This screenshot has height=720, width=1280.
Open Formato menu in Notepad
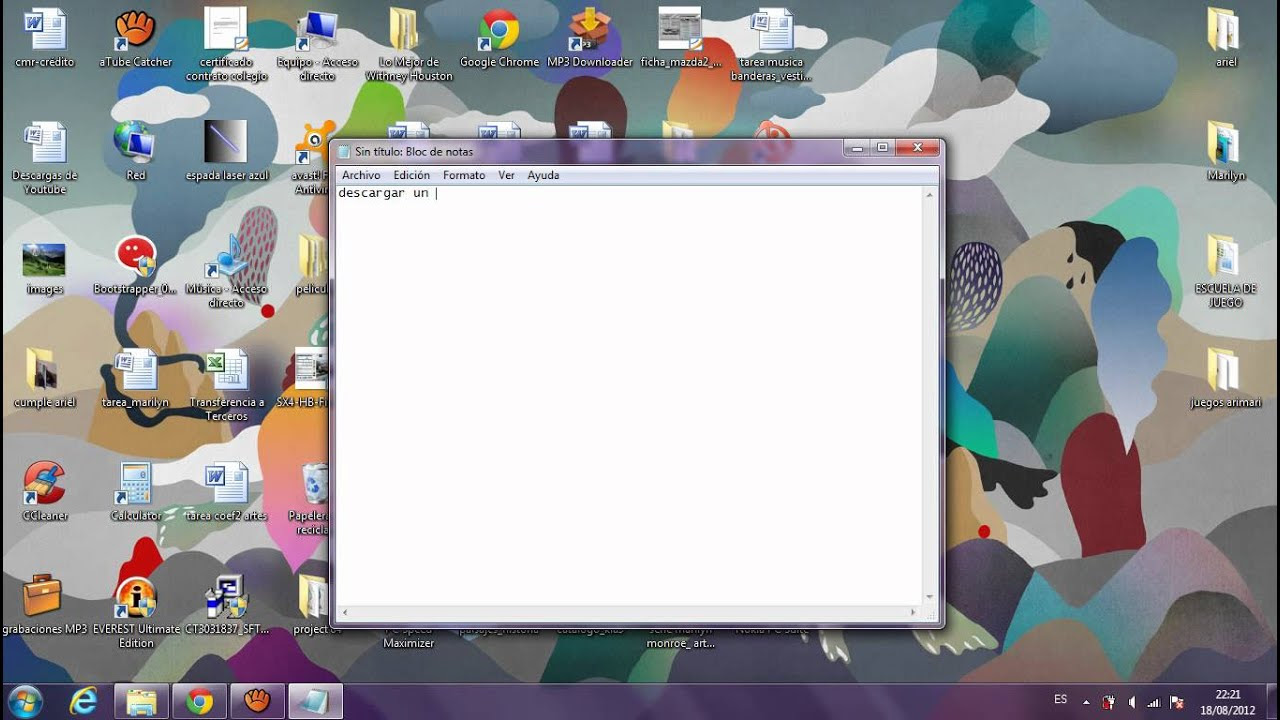tap(464, 175)
